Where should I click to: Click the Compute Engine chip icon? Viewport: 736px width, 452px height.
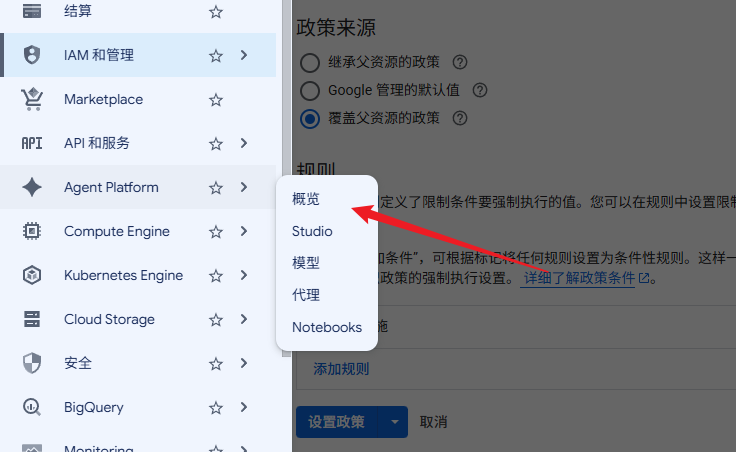(x=32, y=231)
